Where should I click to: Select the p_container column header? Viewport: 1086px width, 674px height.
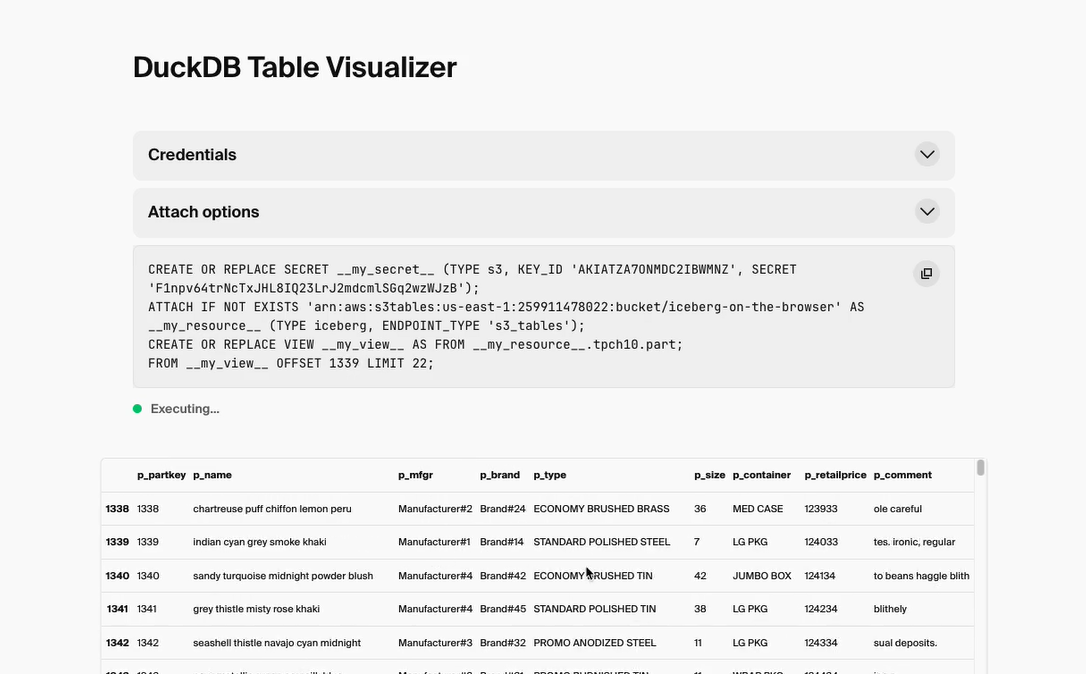761,475
